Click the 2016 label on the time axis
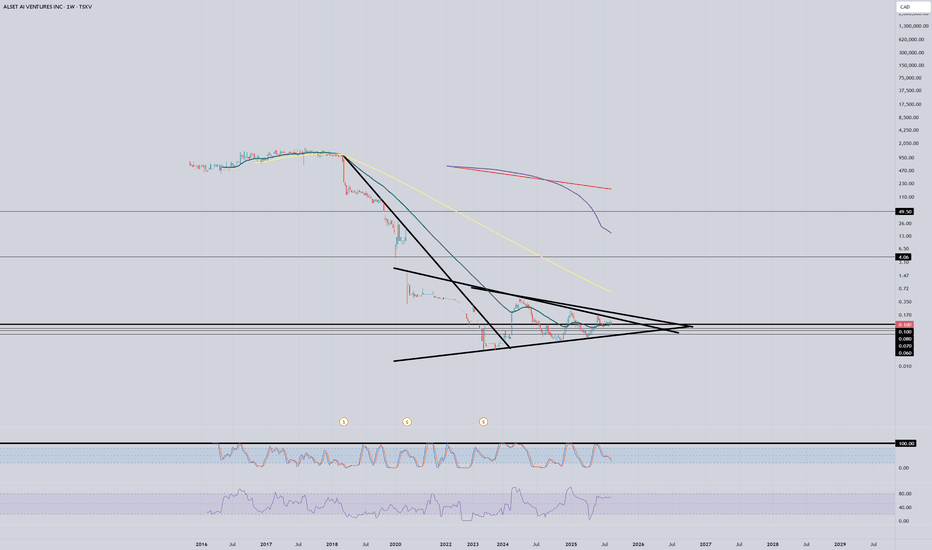Viewport: 932px width, 550px height. [x=201, y=544]
